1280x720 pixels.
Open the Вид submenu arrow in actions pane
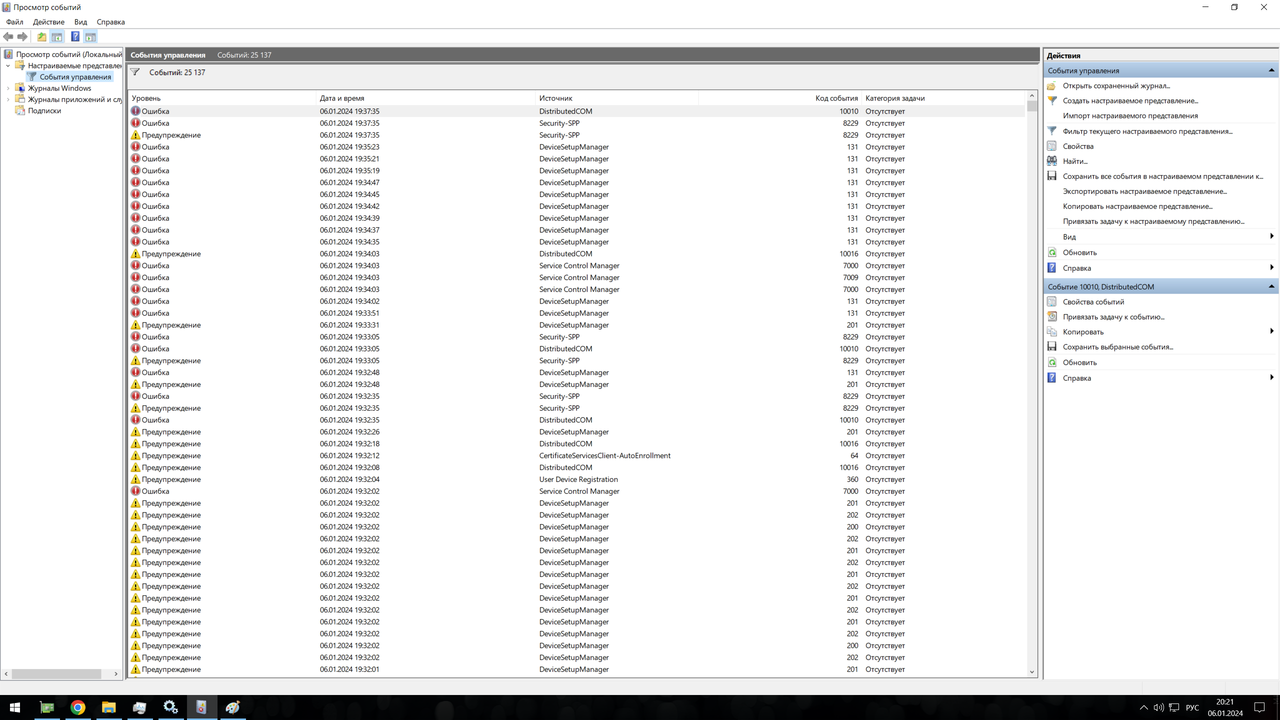point(1272,237)
